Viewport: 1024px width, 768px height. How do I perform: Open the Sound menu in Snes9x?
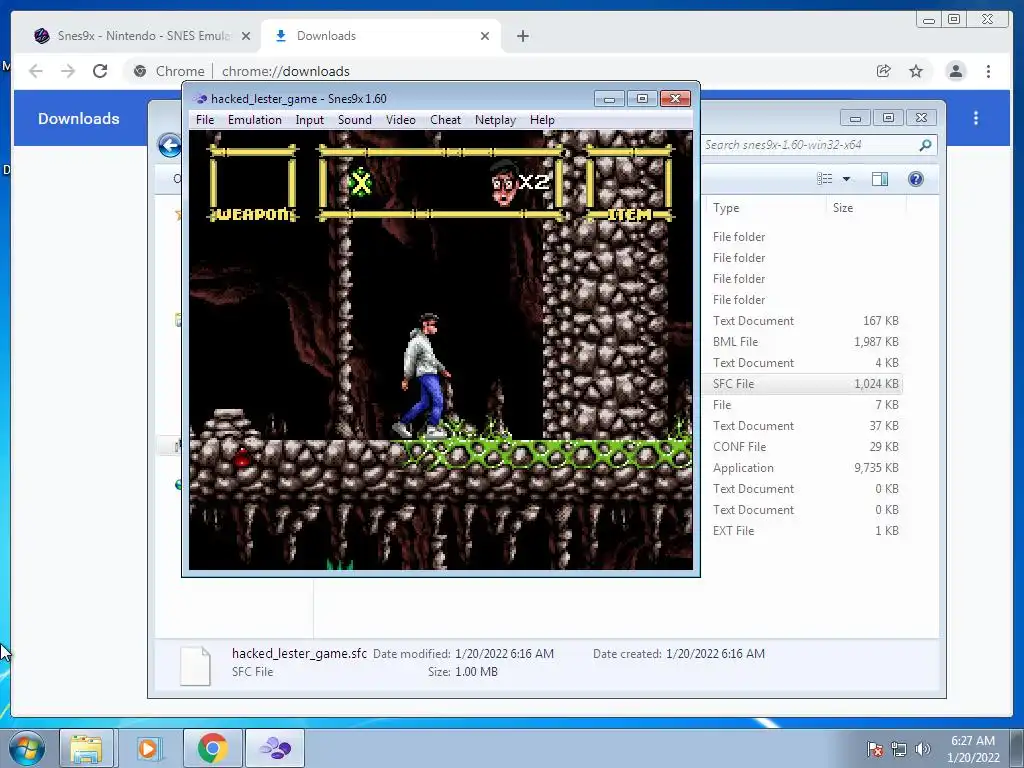[x=355, y=120]
